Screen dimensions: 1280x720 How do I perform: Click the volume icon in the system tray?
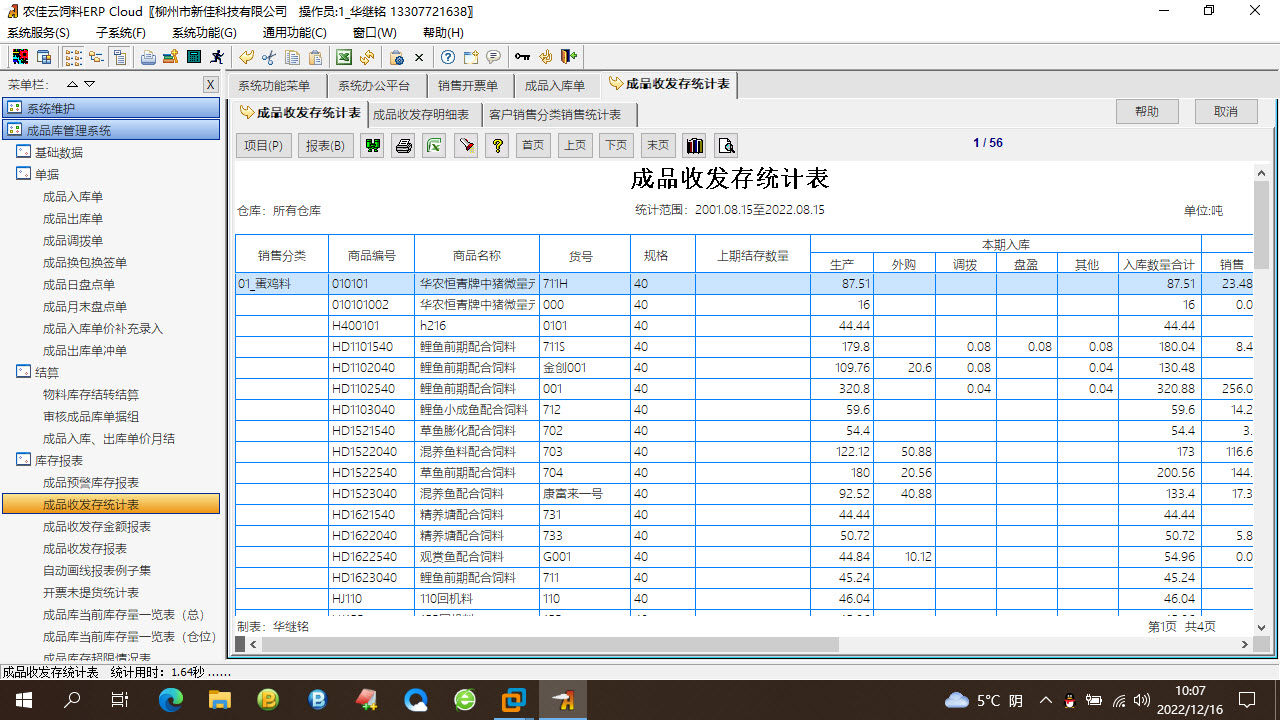[1141, 700]
